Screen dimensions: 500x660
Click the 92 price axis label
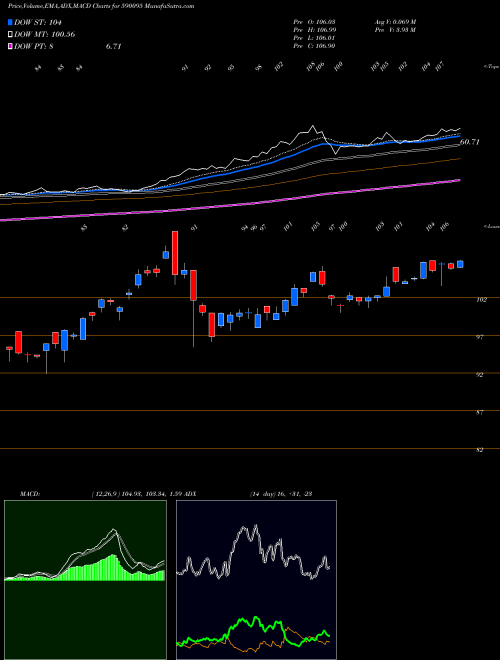479,375
